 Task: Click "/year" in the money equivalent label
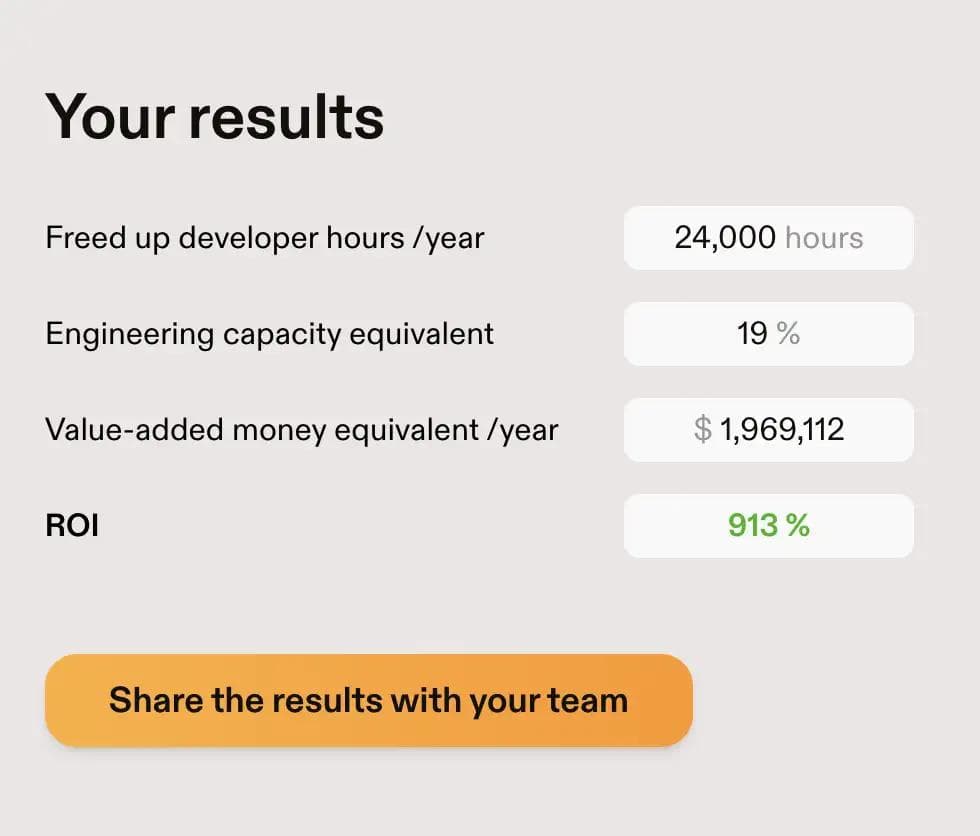tap(520, 430)
